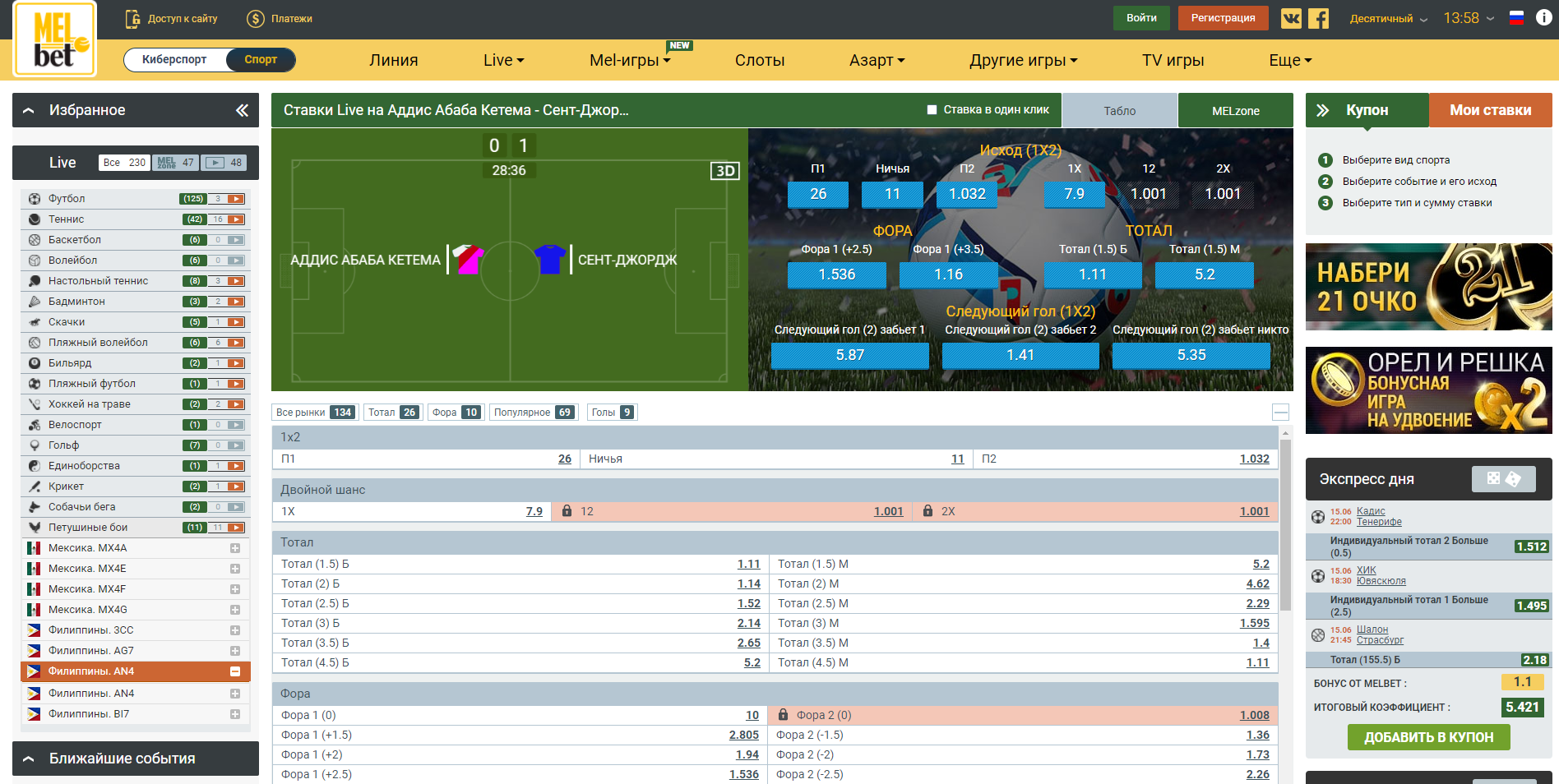Click the markets list vertical scrollbar

1285,526
